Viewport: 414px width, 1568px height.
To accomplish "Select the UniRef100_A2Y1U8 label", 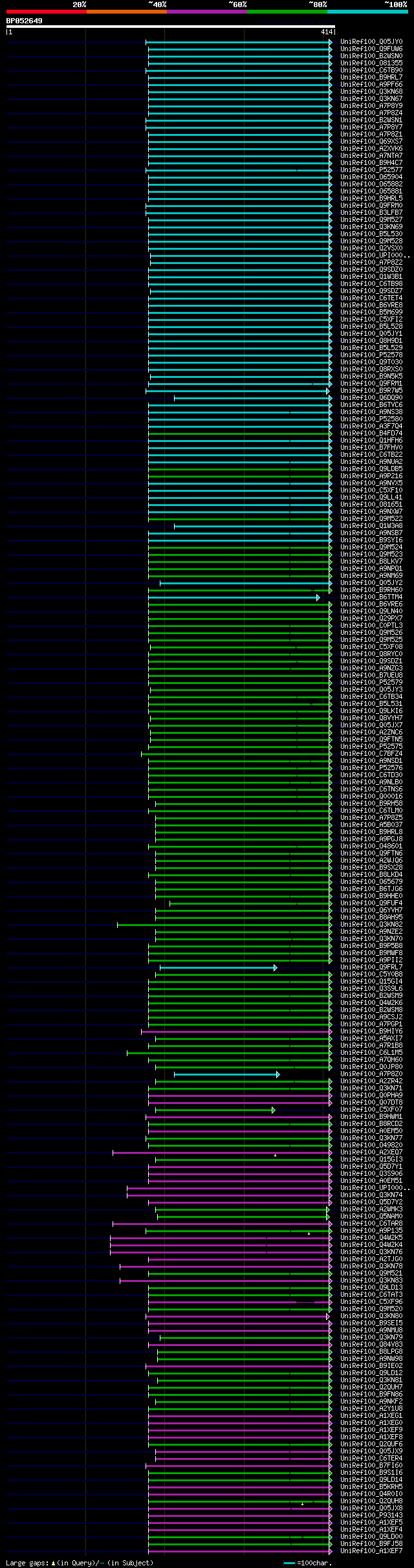I will 371,1408.
